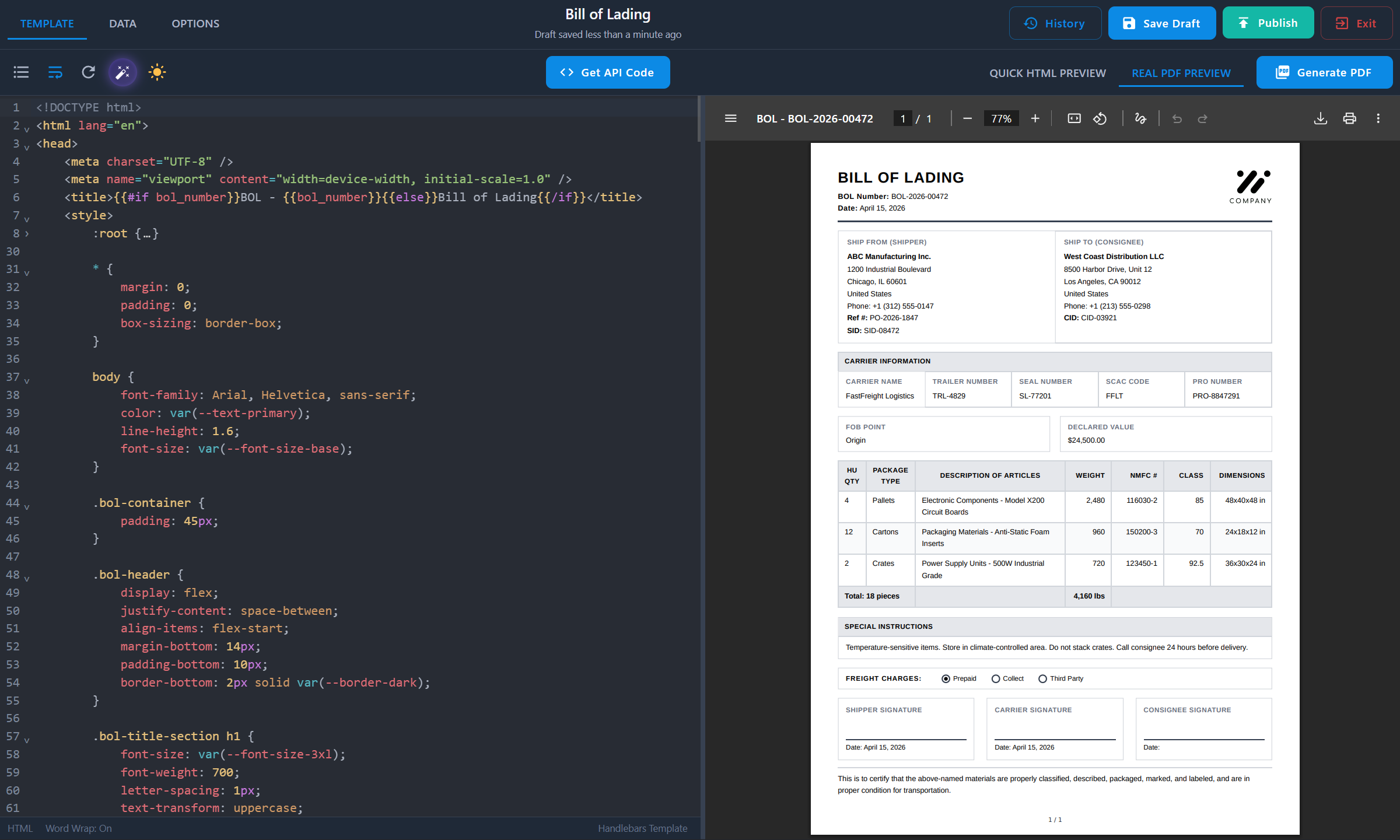This screenshot has height=840, width=1400.
Task: Click the page number field in PDF toolbar
Action: coord(902,118)
